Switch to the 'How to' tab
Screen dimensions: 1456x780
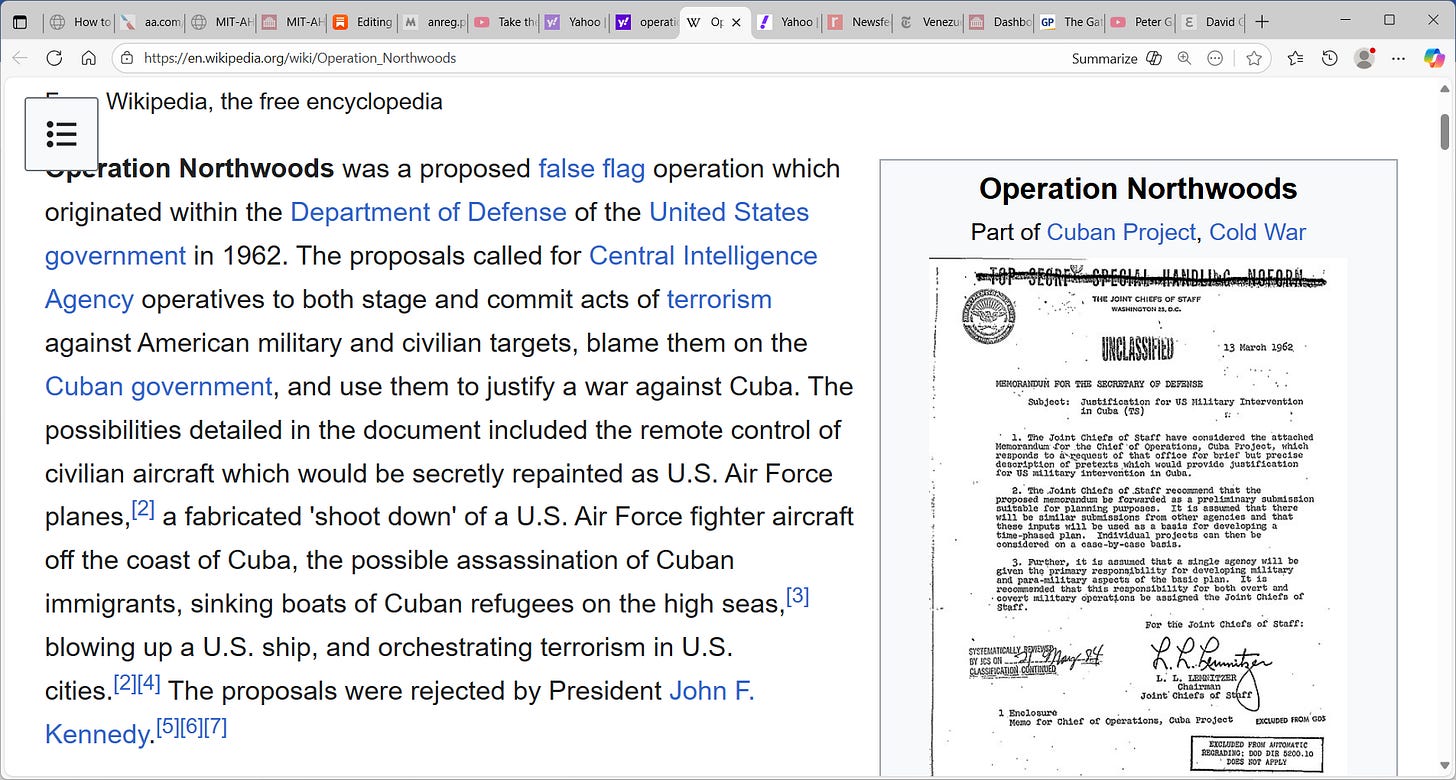[x=80, y=21]
